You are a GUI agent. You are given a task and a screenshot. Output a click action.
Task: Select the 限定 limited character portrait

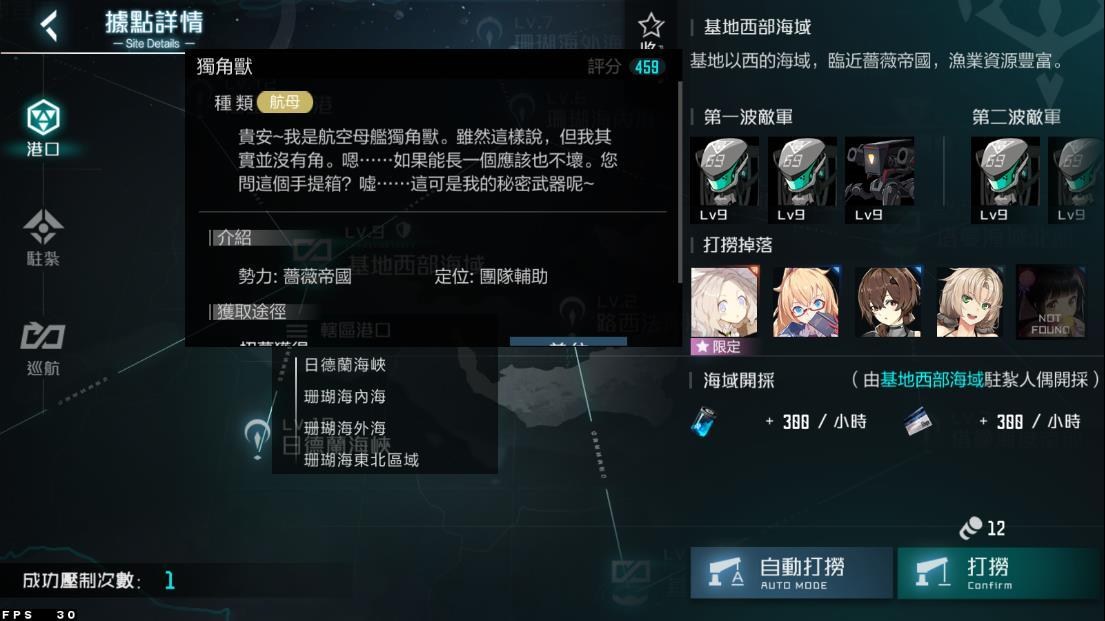[x=724, y=309]
